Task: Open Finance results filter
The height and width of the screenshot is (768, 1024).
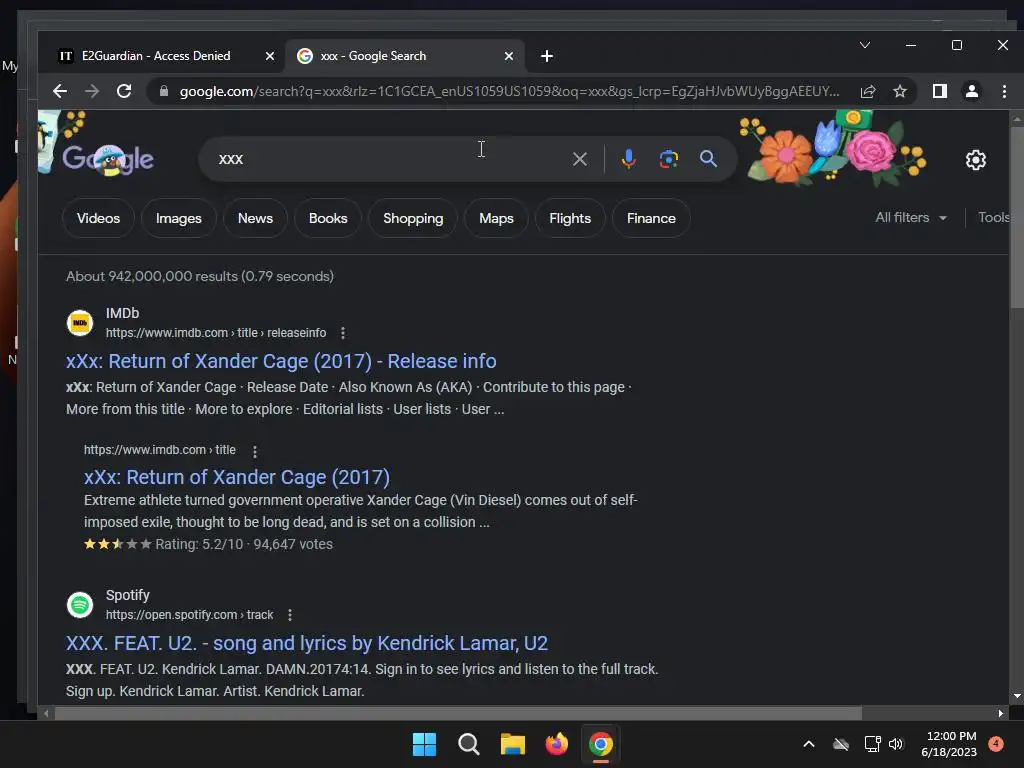Action: click(x=651, y=218)
